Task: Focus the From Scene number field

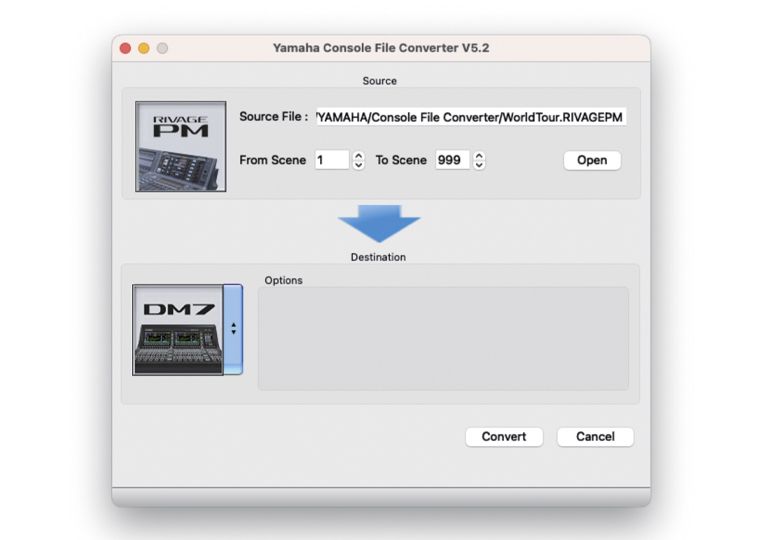Action: click(x=331, y=160)
